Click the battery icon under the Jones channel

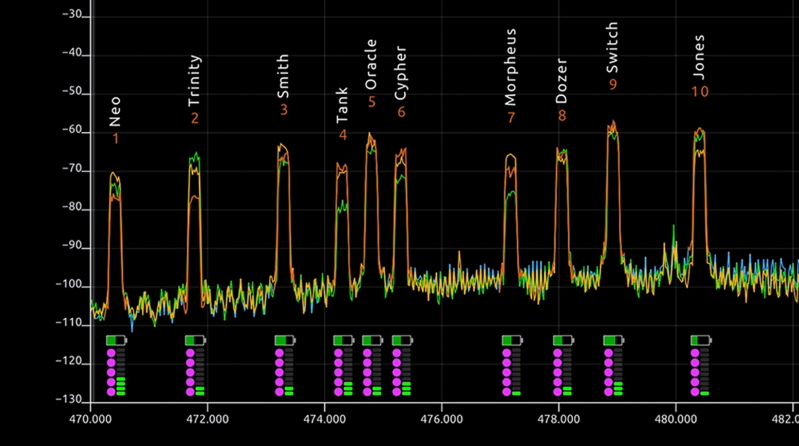tap(700, 341)
